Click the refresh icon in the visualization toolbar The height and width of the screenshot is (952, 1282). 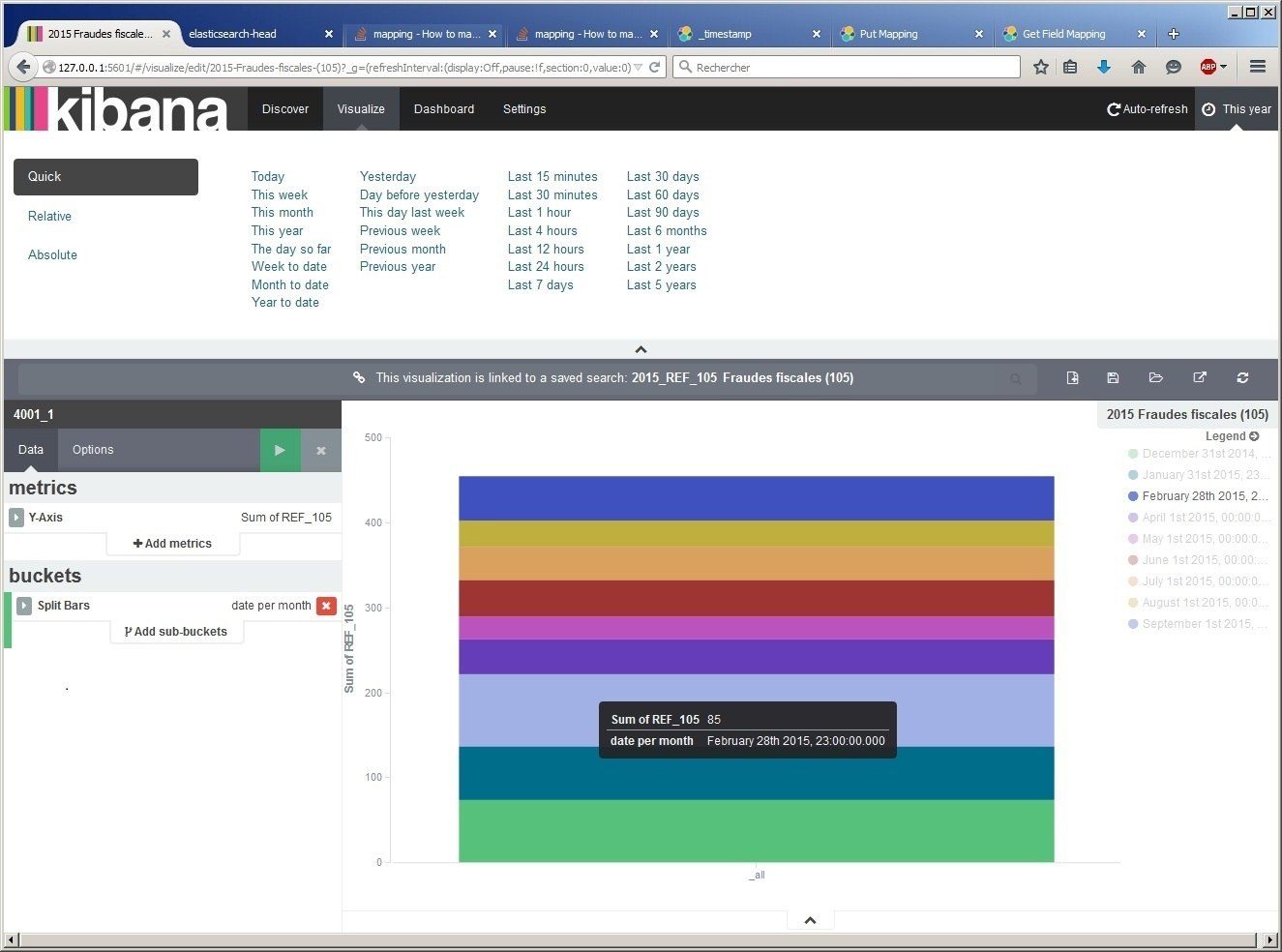coord(1242,378)
